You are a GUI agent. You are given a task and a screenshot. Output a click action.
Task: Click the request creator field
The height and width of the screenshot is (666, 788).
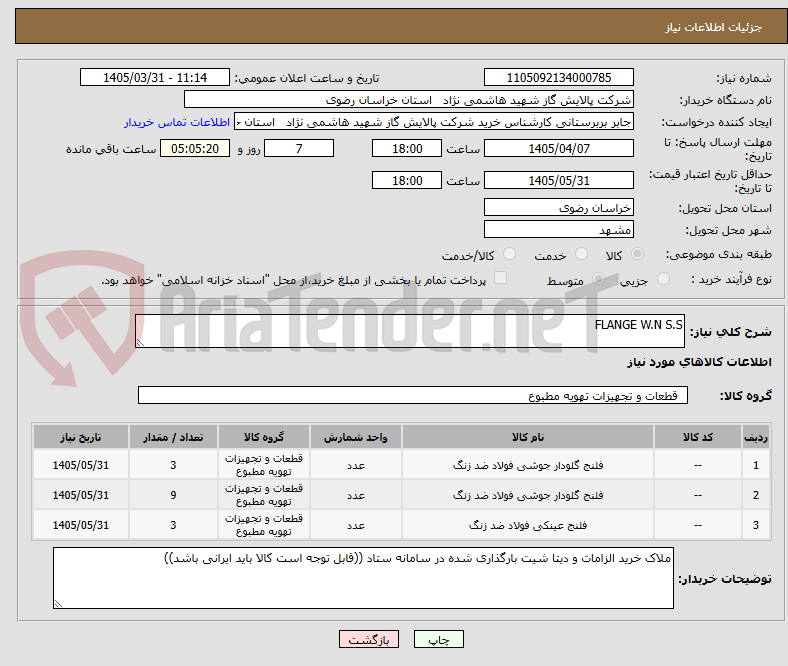(434, 122)
